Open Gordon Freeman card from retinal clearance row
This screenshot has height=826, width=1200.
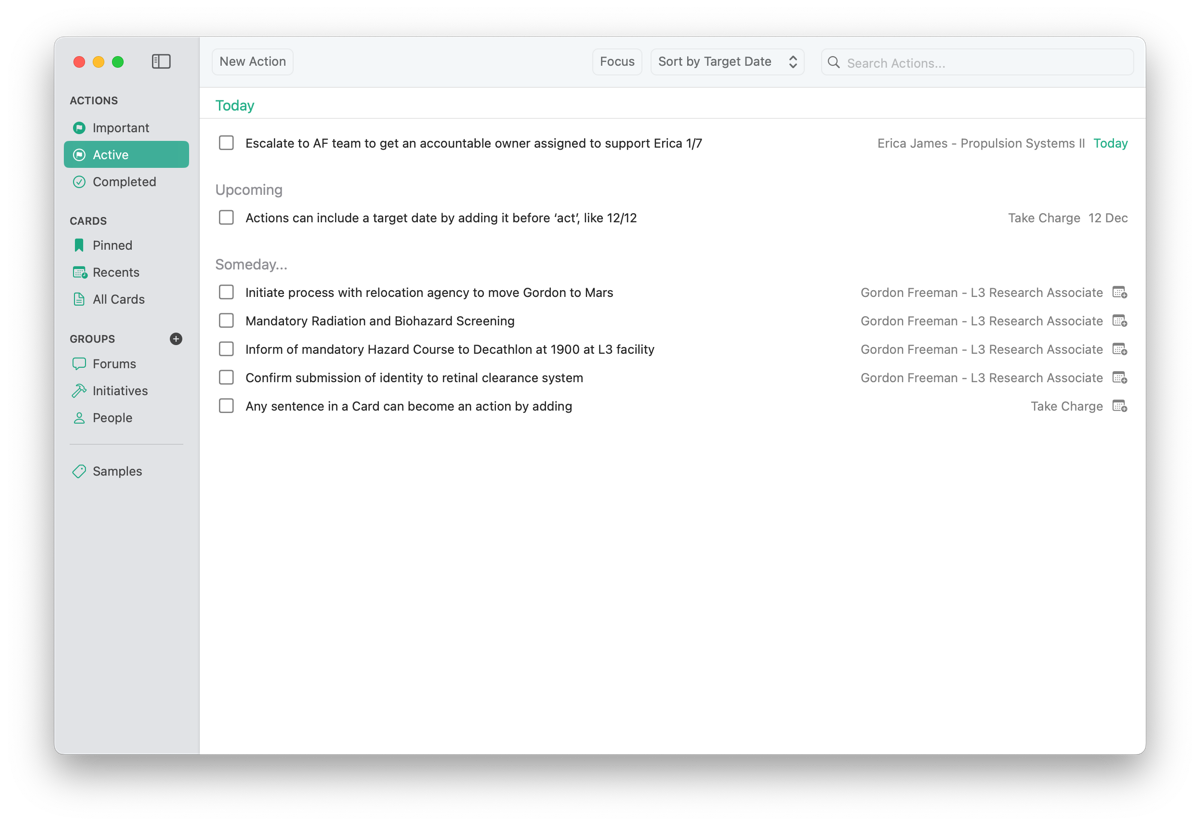click(x=982, y=378)
